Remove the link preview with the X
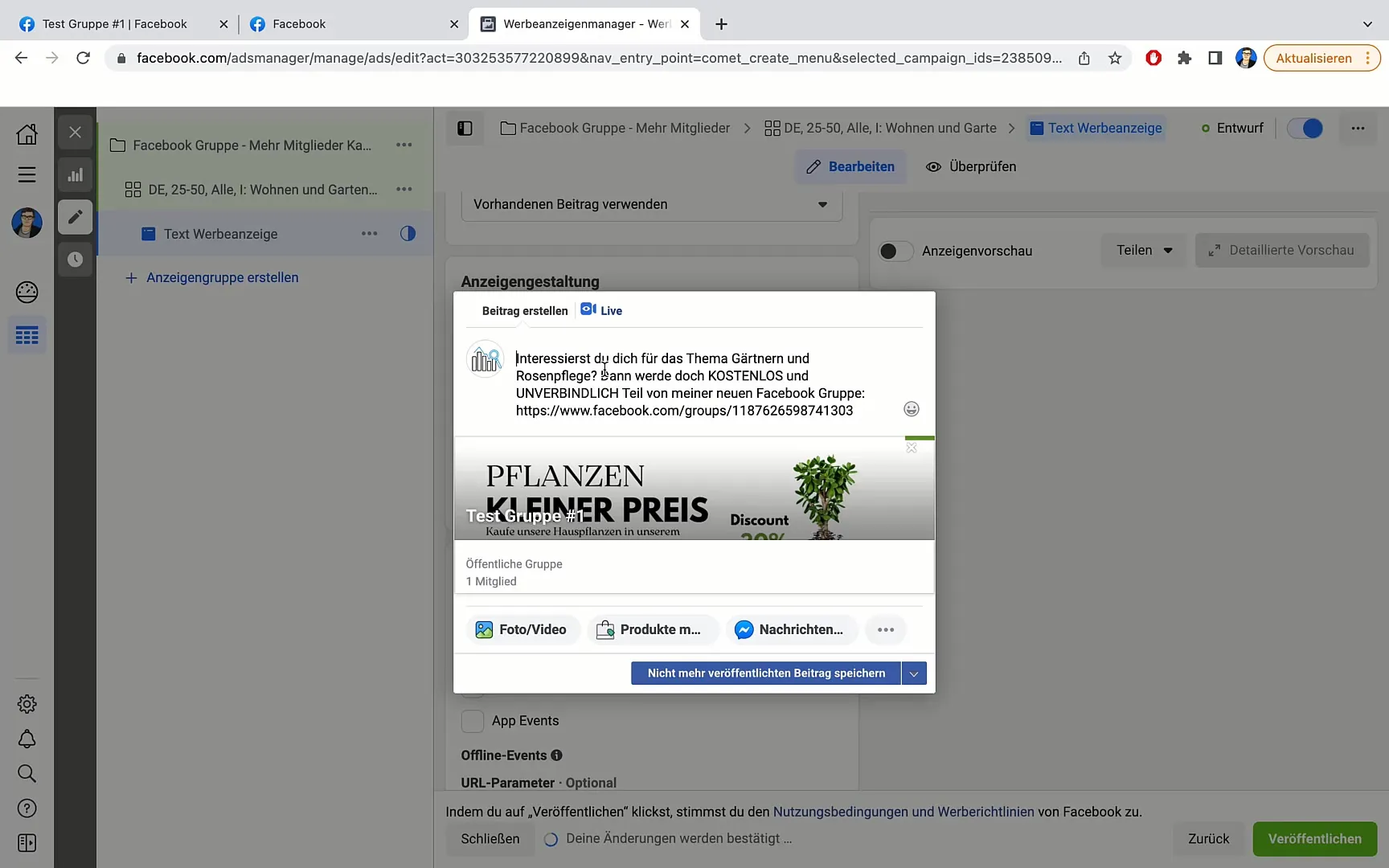Screen dimensions: 1389x868 point(911,448)
